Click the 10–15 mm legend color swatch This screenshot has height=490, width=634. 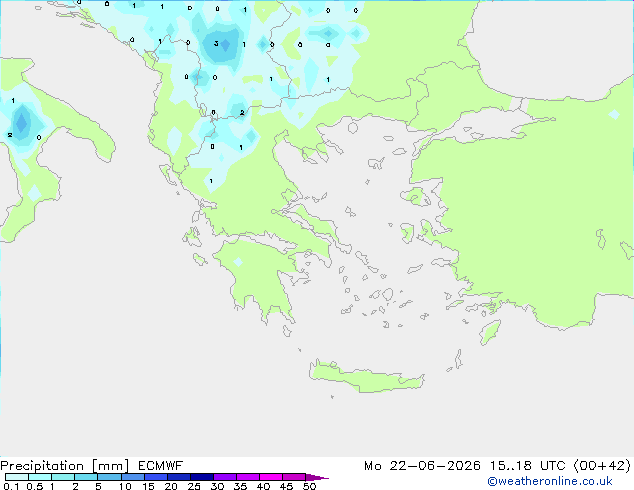(132, 477)
